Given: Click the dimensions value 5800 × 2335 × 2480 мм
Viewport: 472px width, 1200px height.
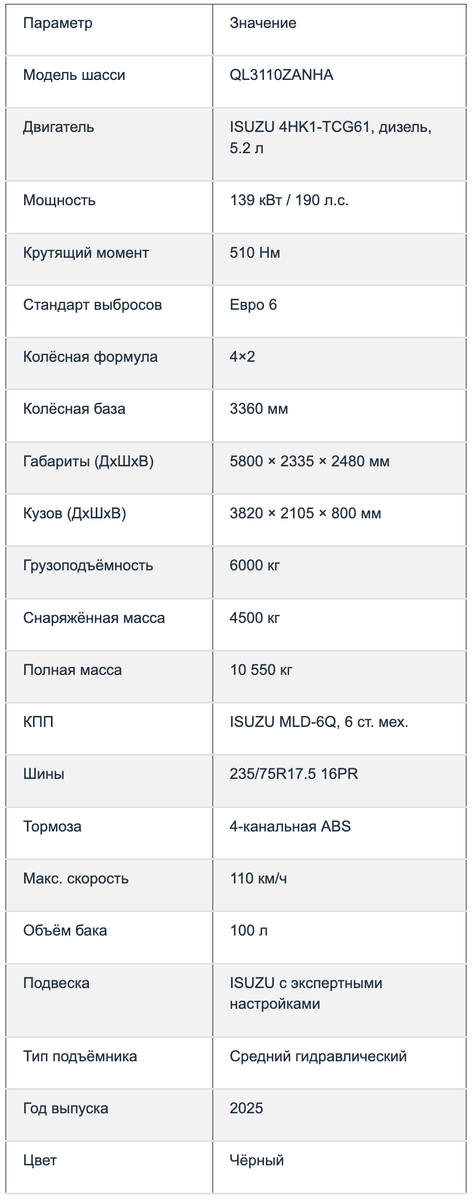Looking at the screenshot, I should pos(310,461).
